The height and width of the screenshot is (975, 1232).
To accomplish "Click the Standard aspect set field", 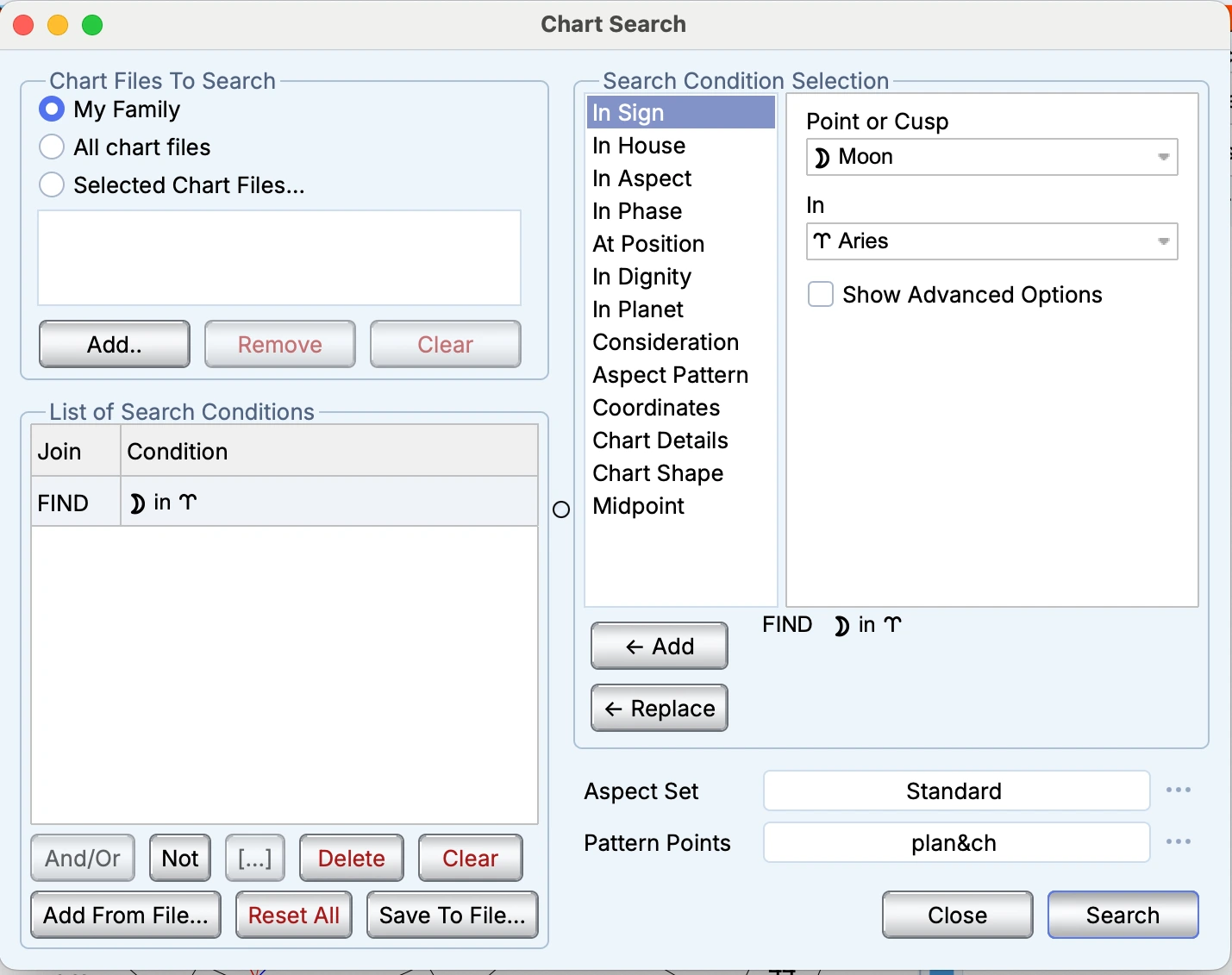I will point(957,791).
